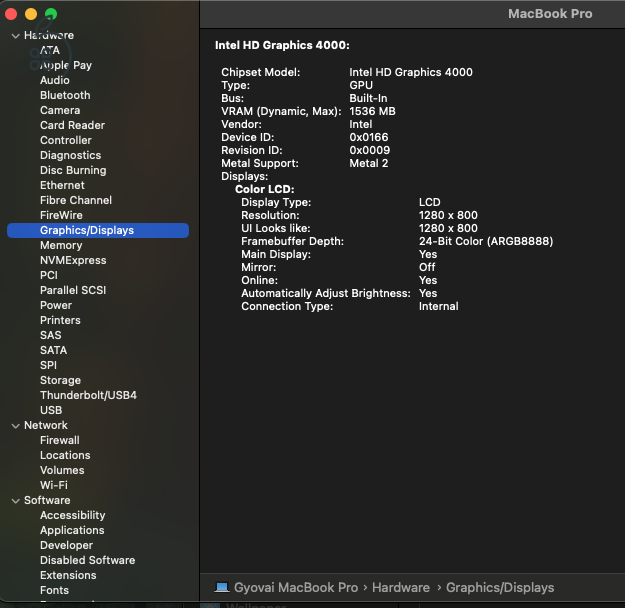This screenshot has width=625, height=608.
Task: Click the Mirror value Off
Action: coord(427,267)
